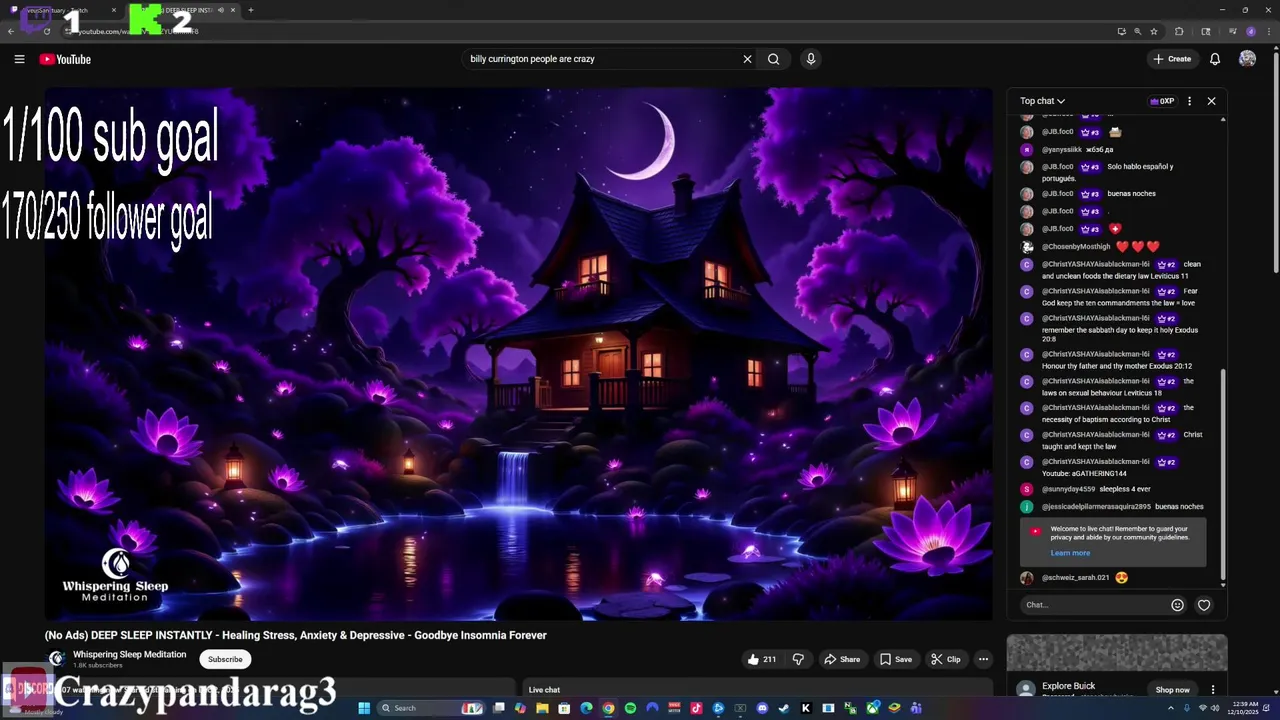Open Steam from the taskbar
The height and width of the screenshot is (720, 1280).
784,708
